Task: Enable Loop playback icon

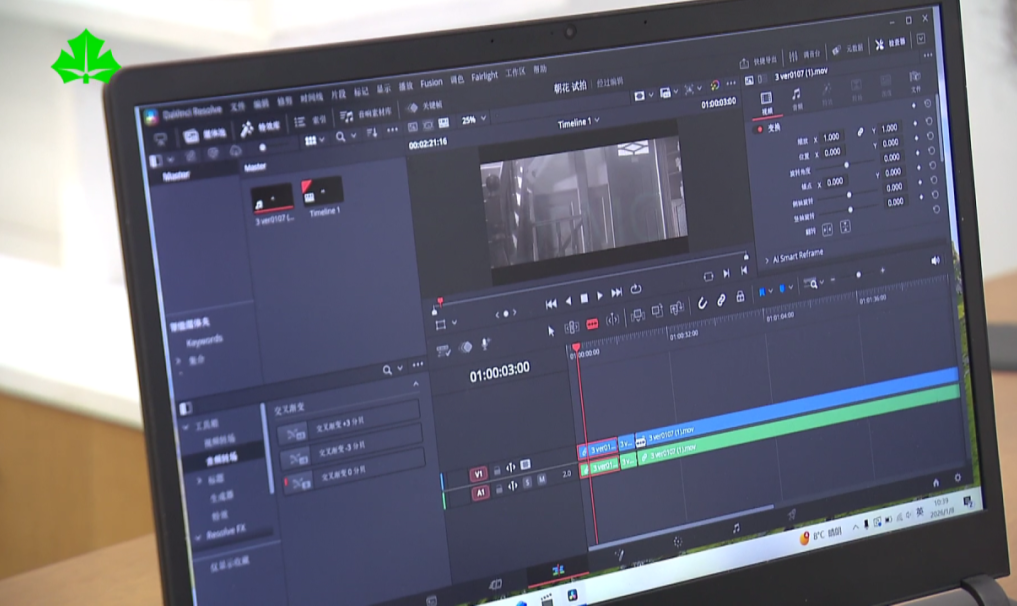Action: [x=635, y=290]
